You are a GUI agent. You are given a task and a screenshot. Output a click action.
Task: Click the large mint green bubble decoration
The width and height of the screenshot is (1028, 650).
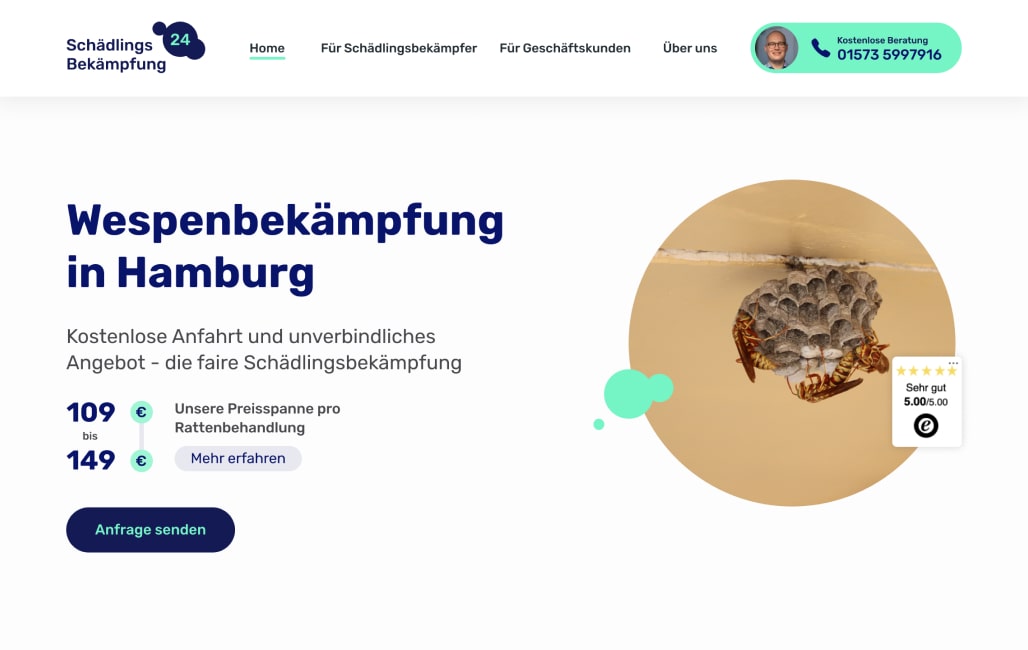pos(628,394)
